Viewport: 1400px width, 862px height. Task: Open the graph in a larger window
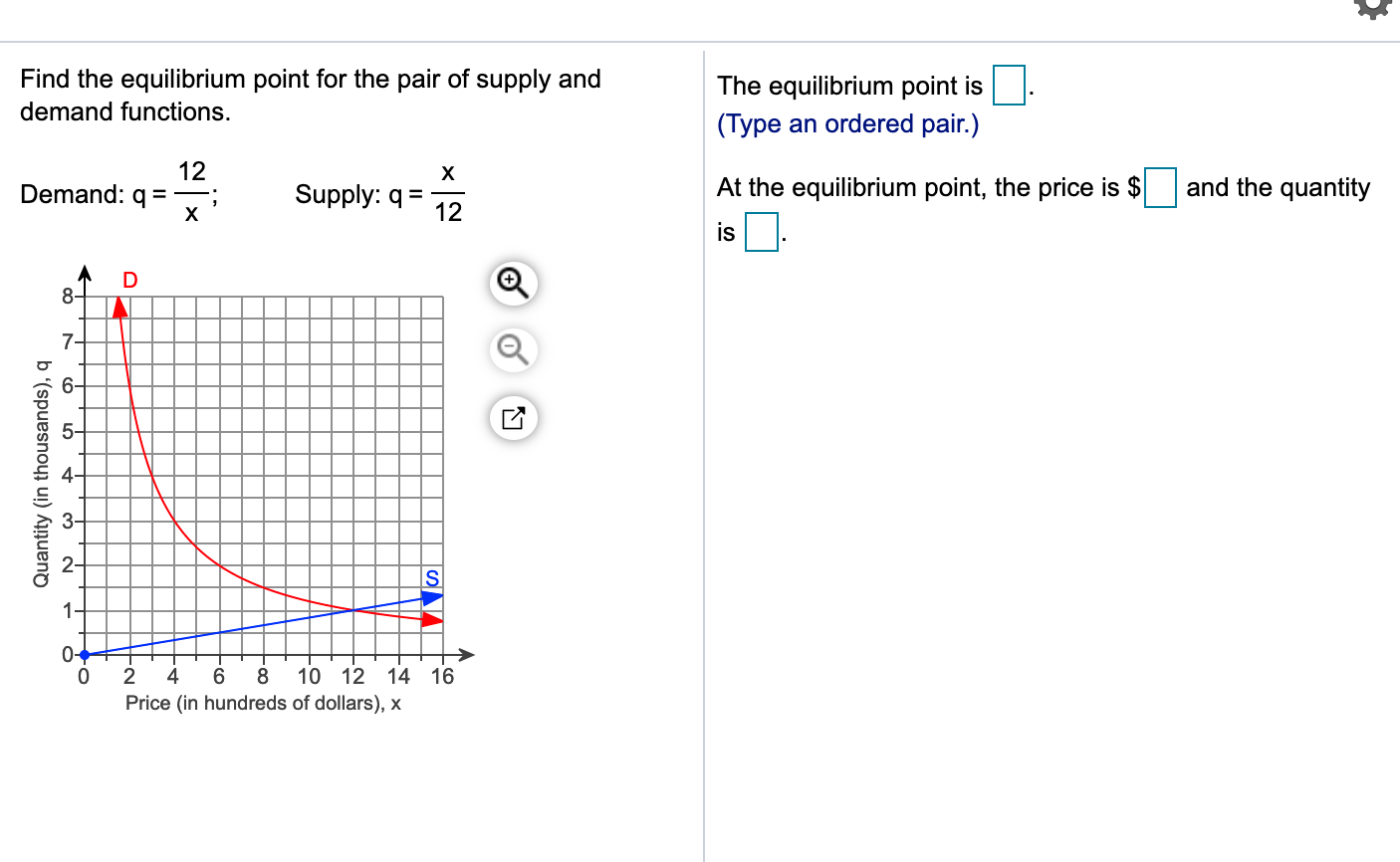512,418
